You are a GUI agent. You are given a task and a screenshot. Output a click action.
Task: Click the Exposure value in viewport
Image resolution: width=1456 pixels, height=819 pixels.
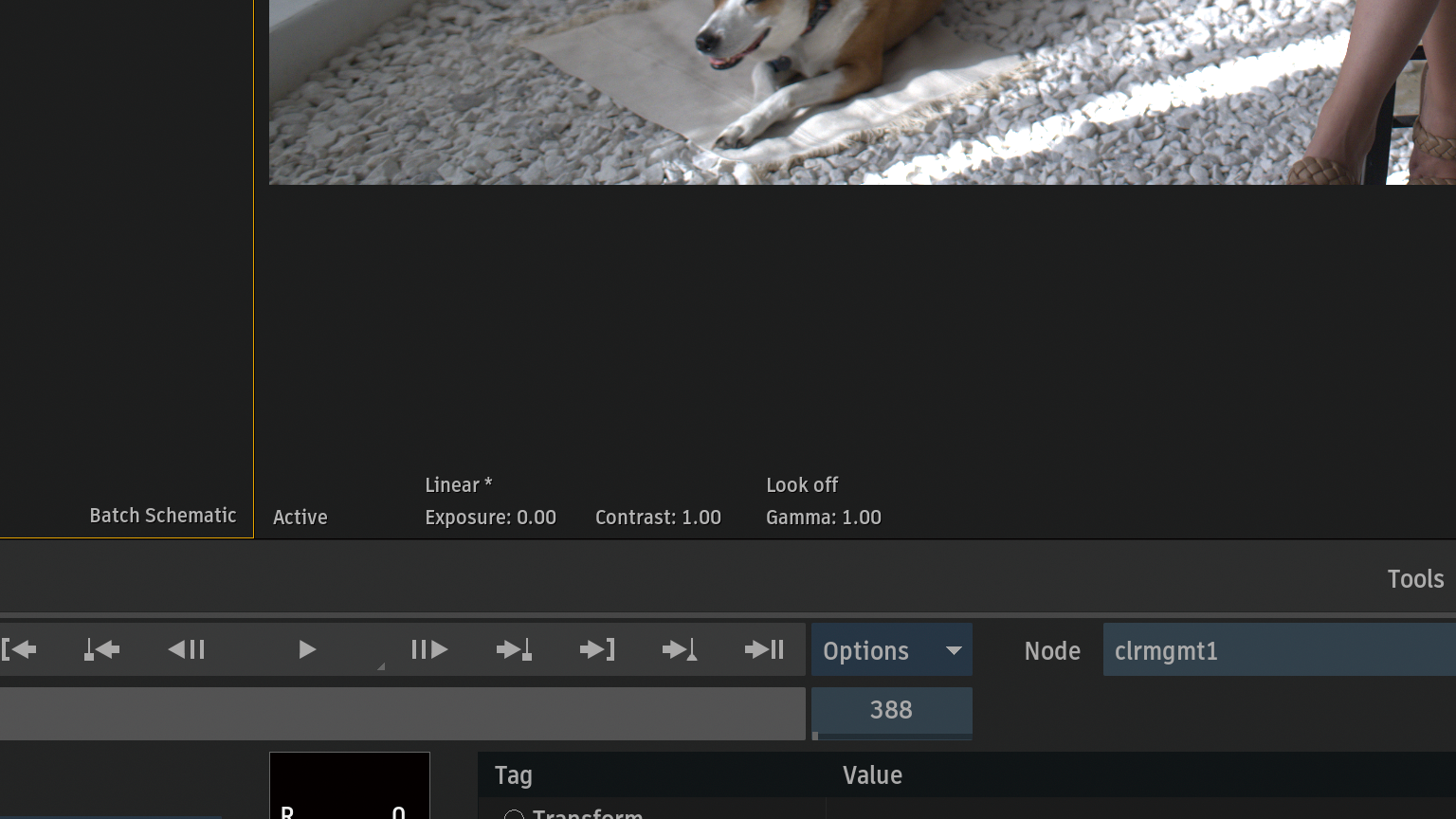[490, 518]
